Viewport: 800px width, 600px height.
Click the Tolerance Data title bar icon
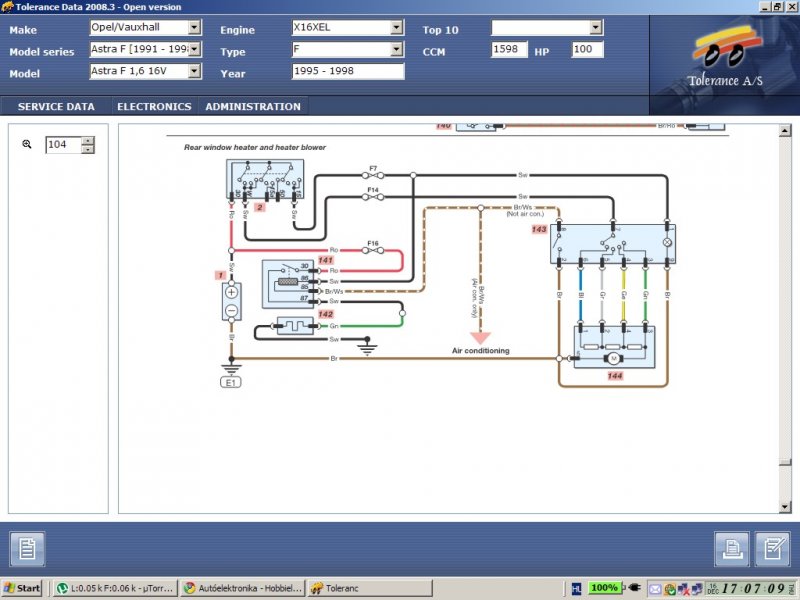coord(7,7)
